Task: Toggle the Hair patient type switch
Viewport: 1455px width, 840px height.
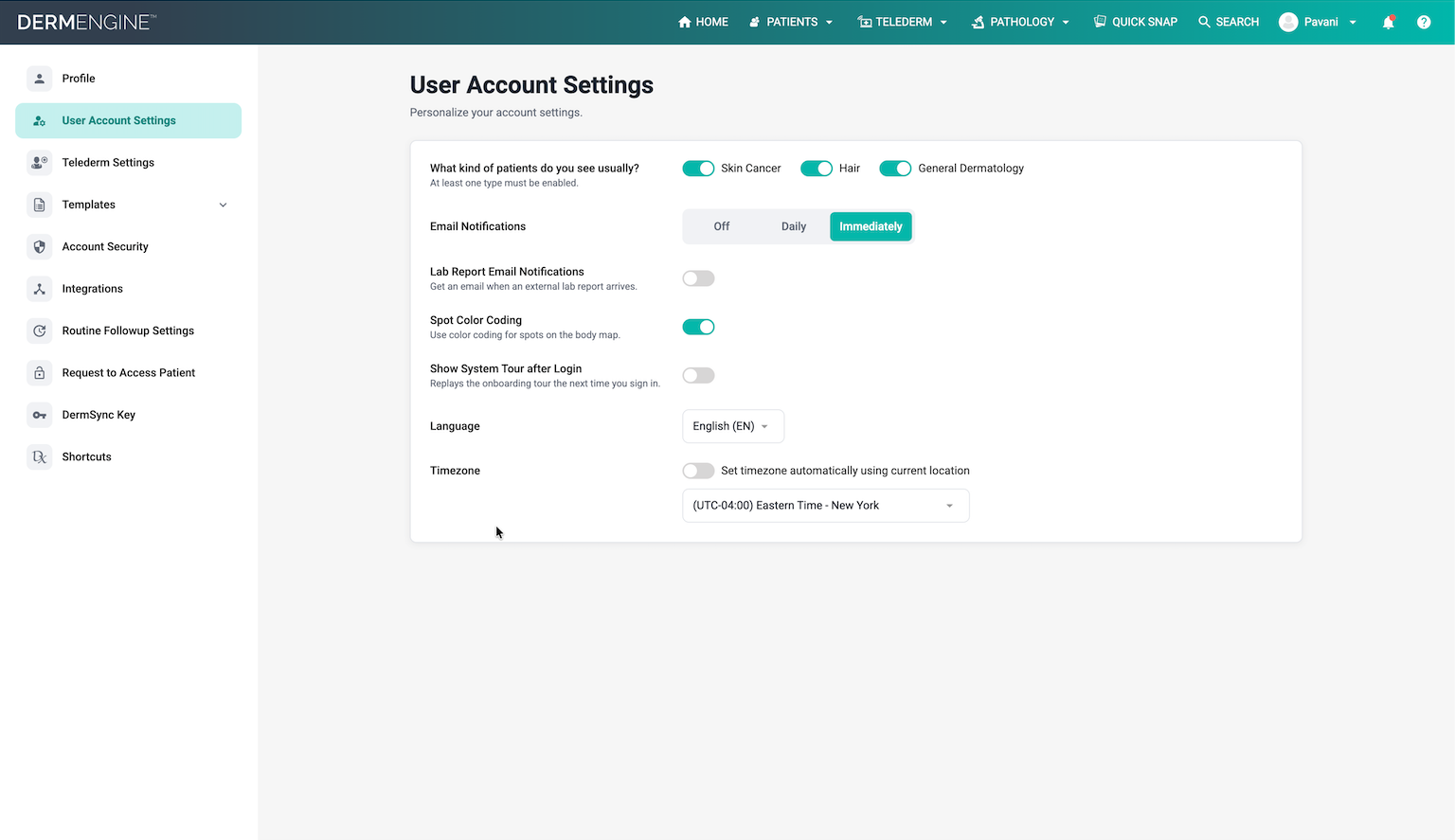Action: [817, 169]
